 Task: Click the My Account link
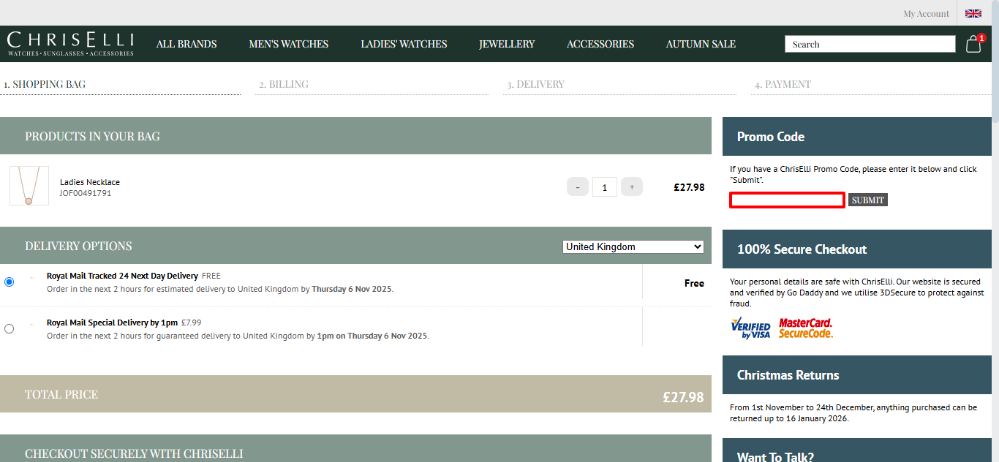coord(926,13)
